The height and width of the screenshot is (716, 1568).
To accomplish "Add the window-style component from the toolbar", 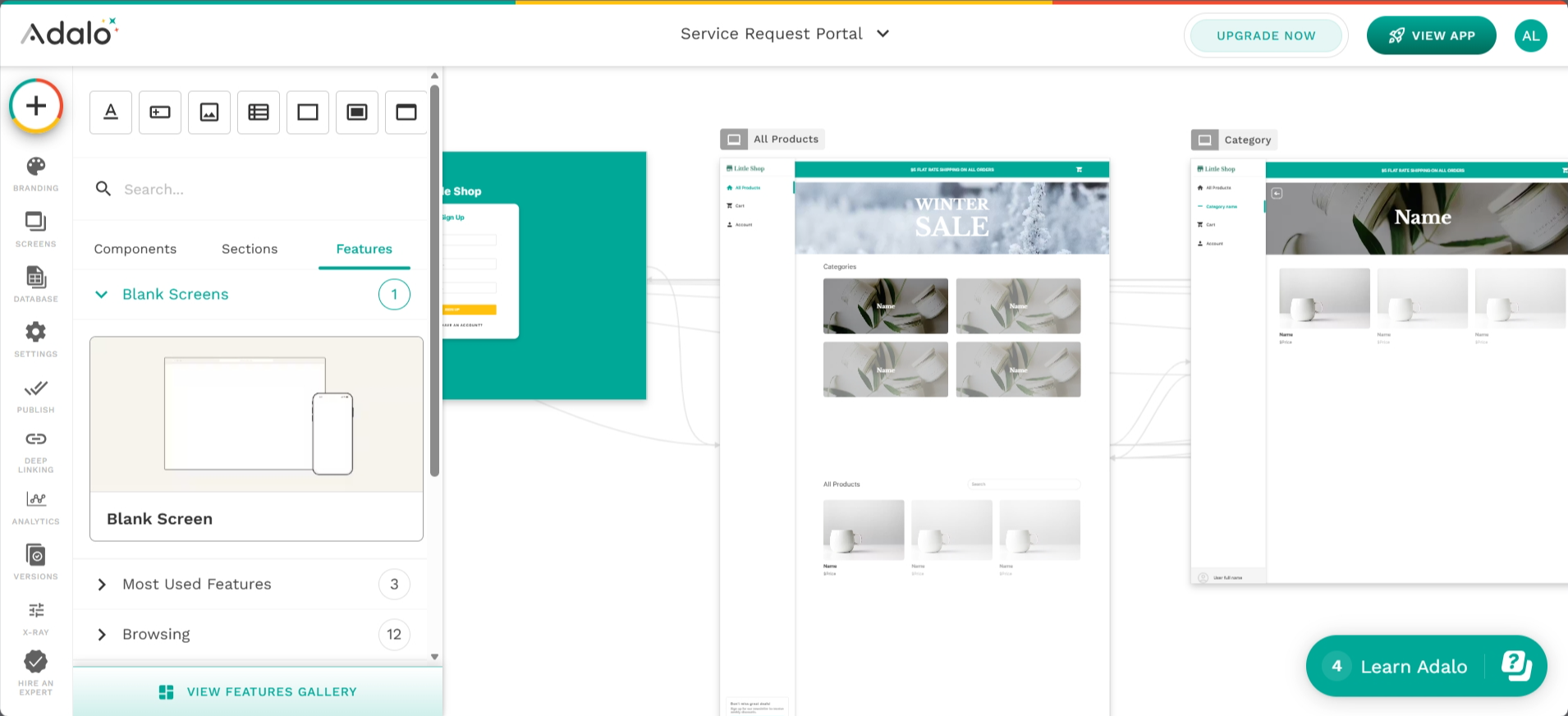I will pyautogui.click(x=406, y=112).
